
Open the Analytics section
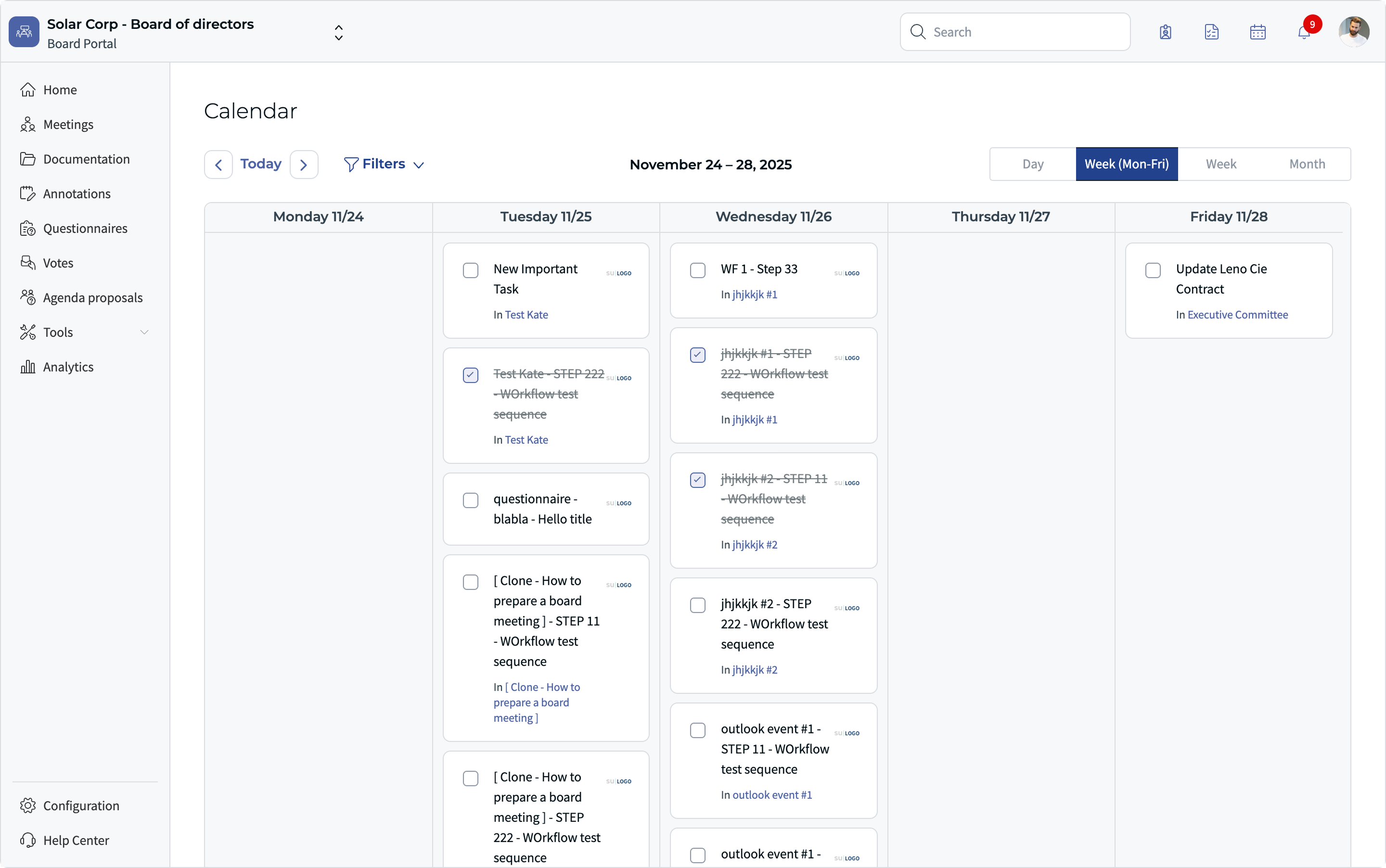68,367
